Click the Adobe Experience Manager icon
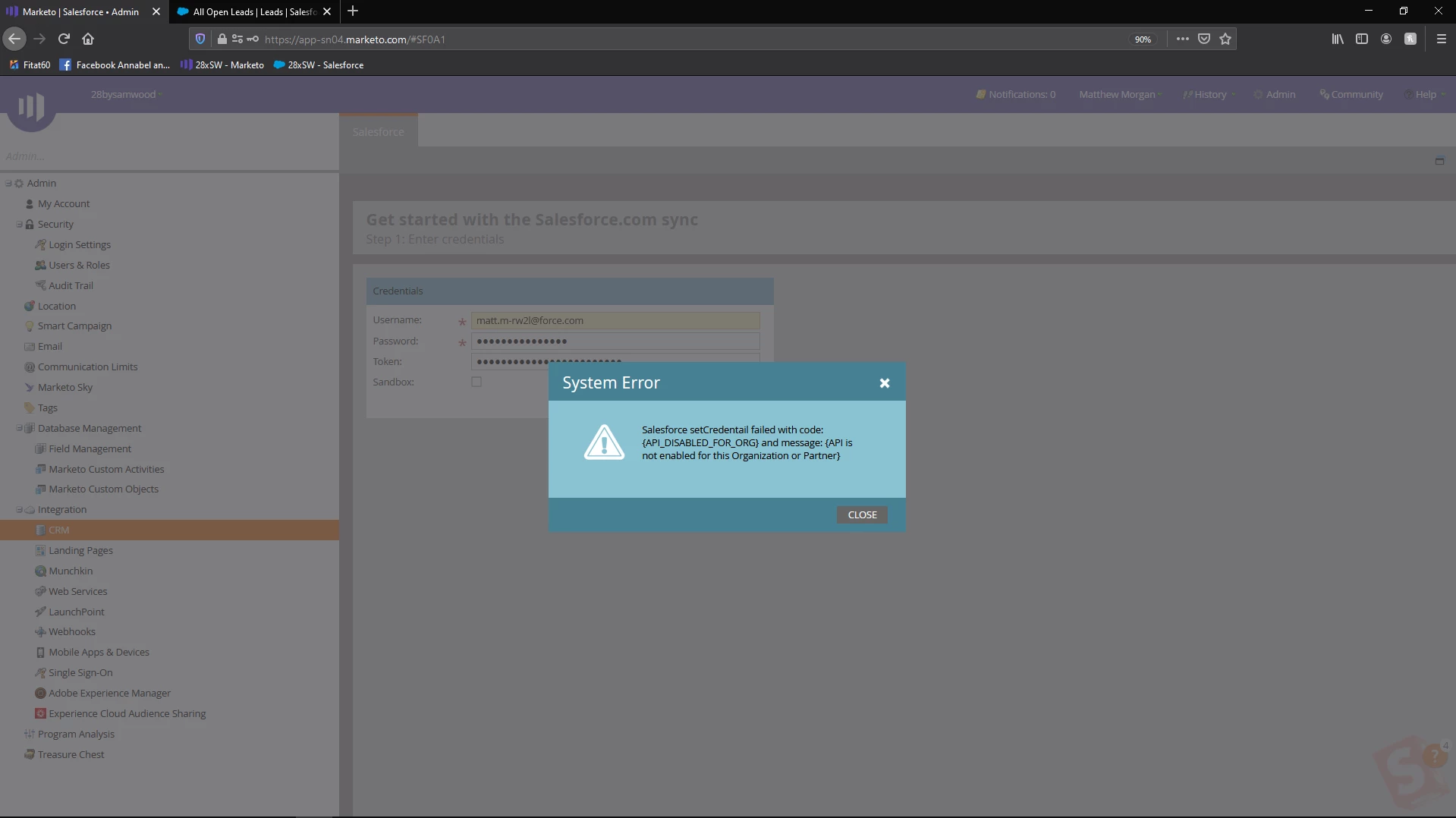 (40, 693)
